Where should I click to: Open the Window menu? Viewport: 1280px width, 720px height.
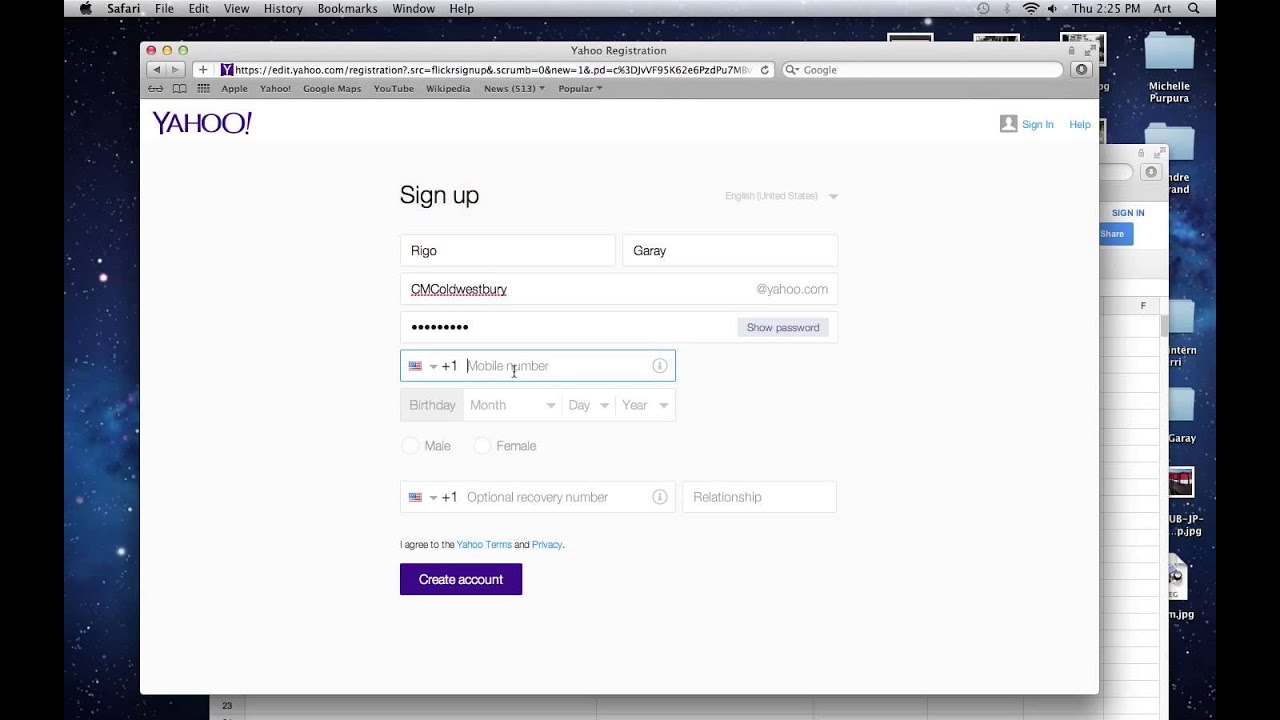point(413,9)
